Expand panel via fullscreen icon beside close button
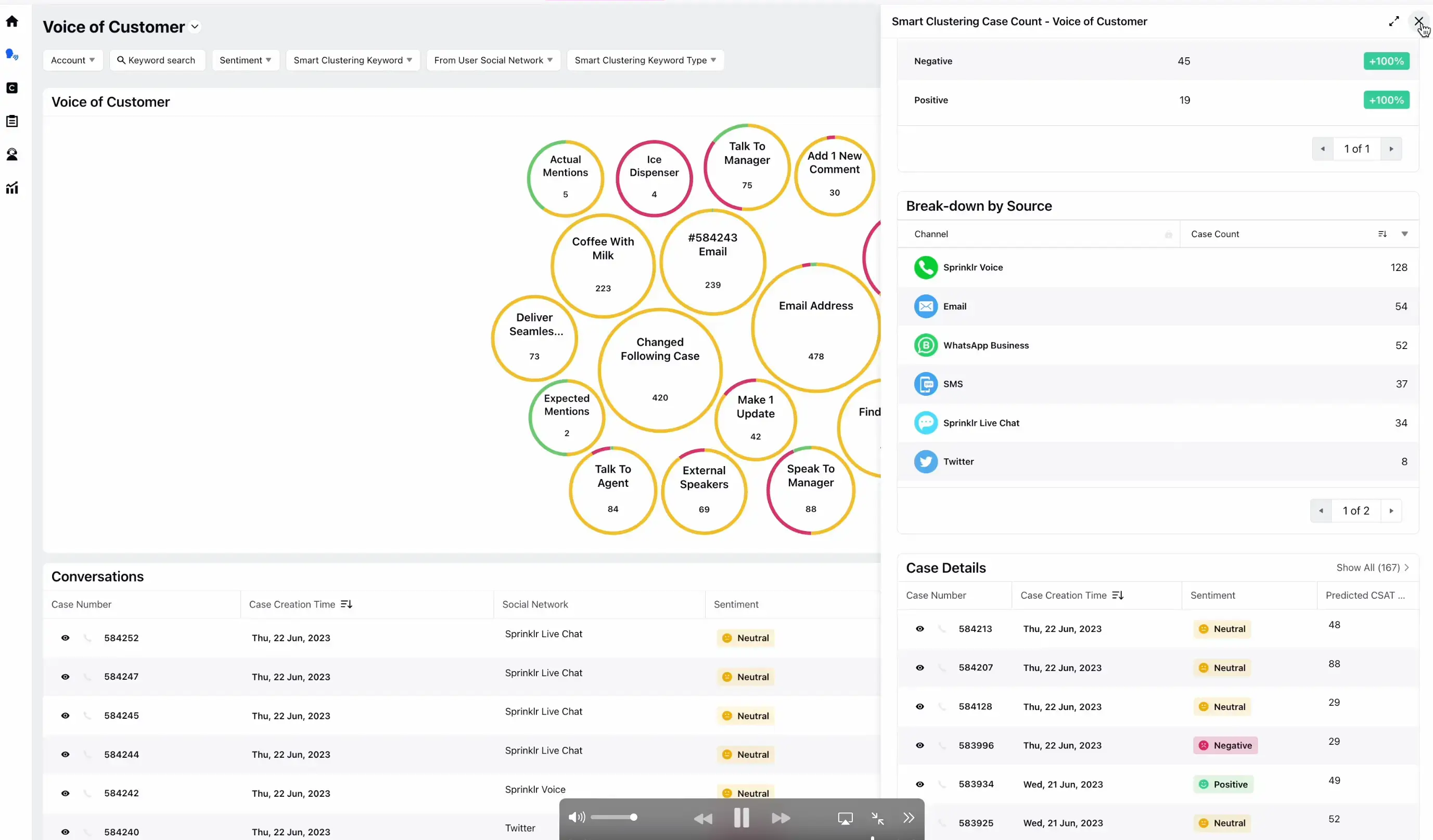The width and height of the screenshot is (1433, 840). point(1394,21)
